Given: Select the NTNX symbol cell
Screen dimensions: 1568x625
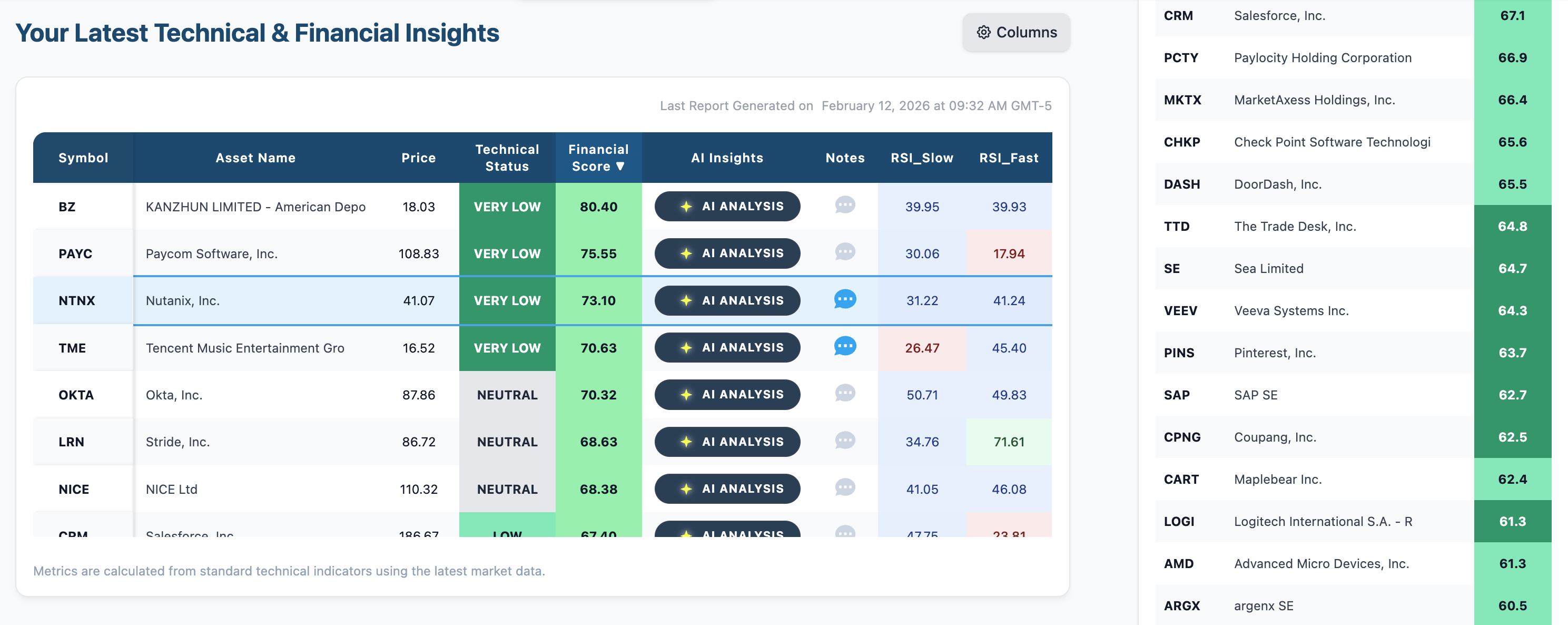Looking at the screenshot, I should 77,300.
